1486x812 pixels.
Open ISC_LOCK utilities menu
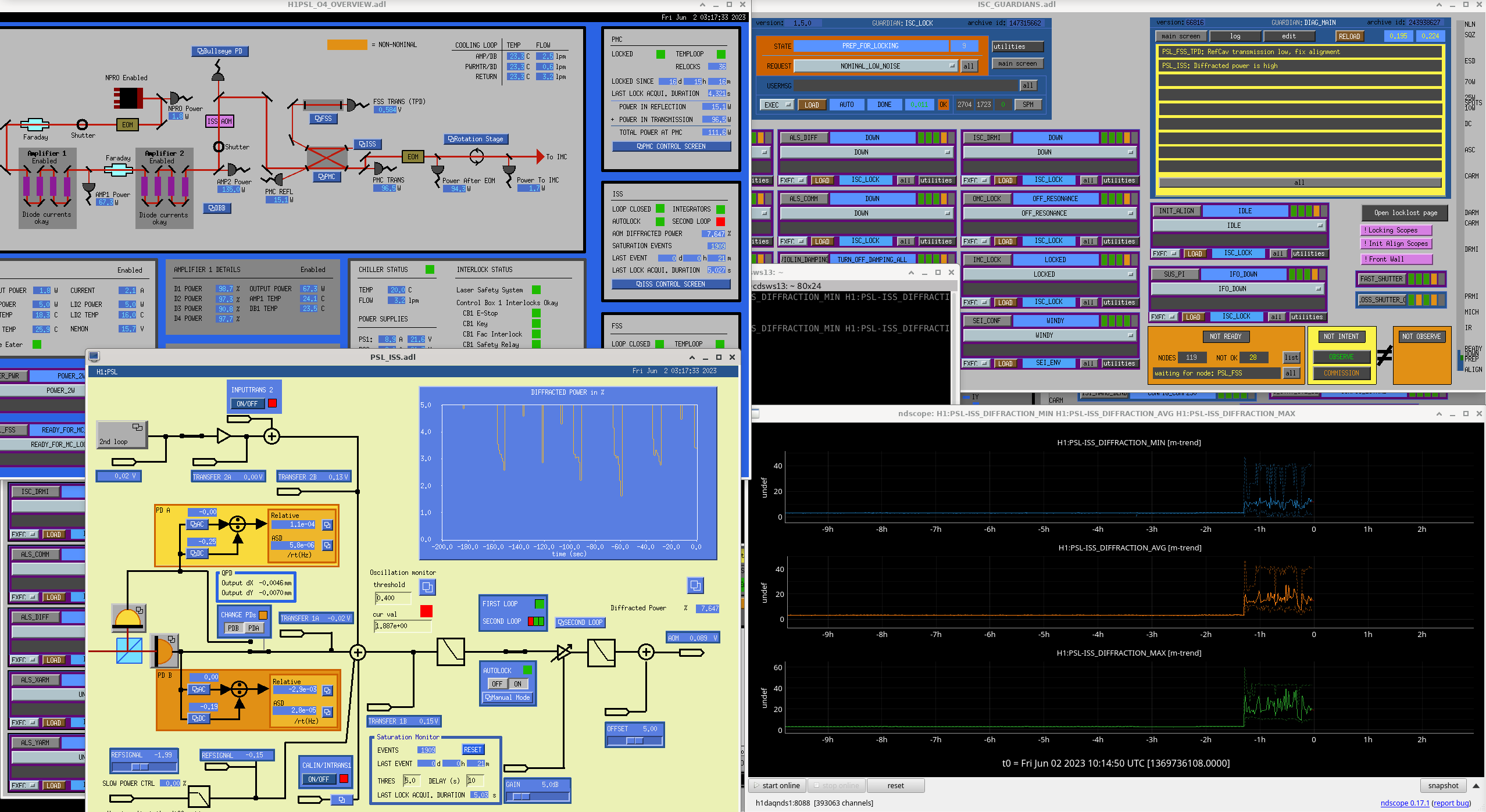[1017, 46]
